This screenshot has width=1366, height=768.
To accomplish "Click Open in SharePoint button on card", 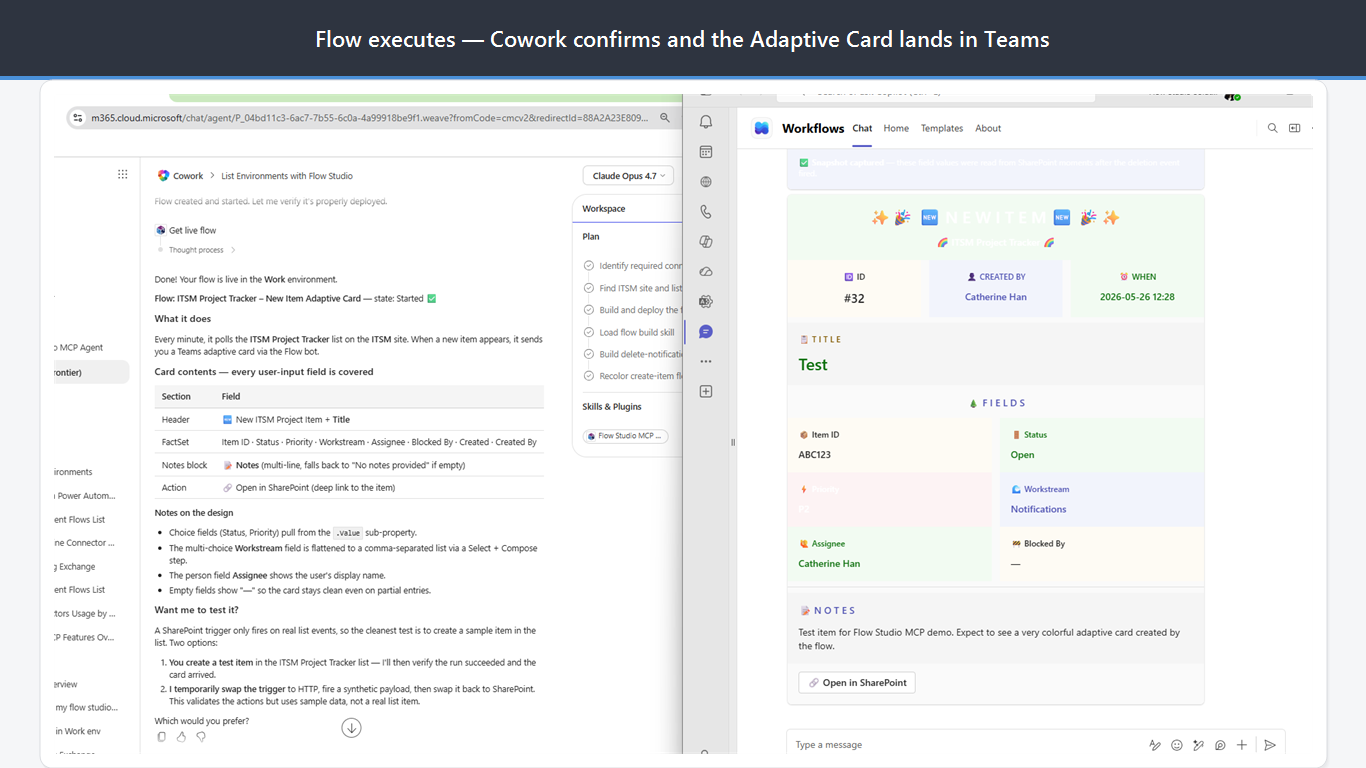I will [x=857, y=683].
